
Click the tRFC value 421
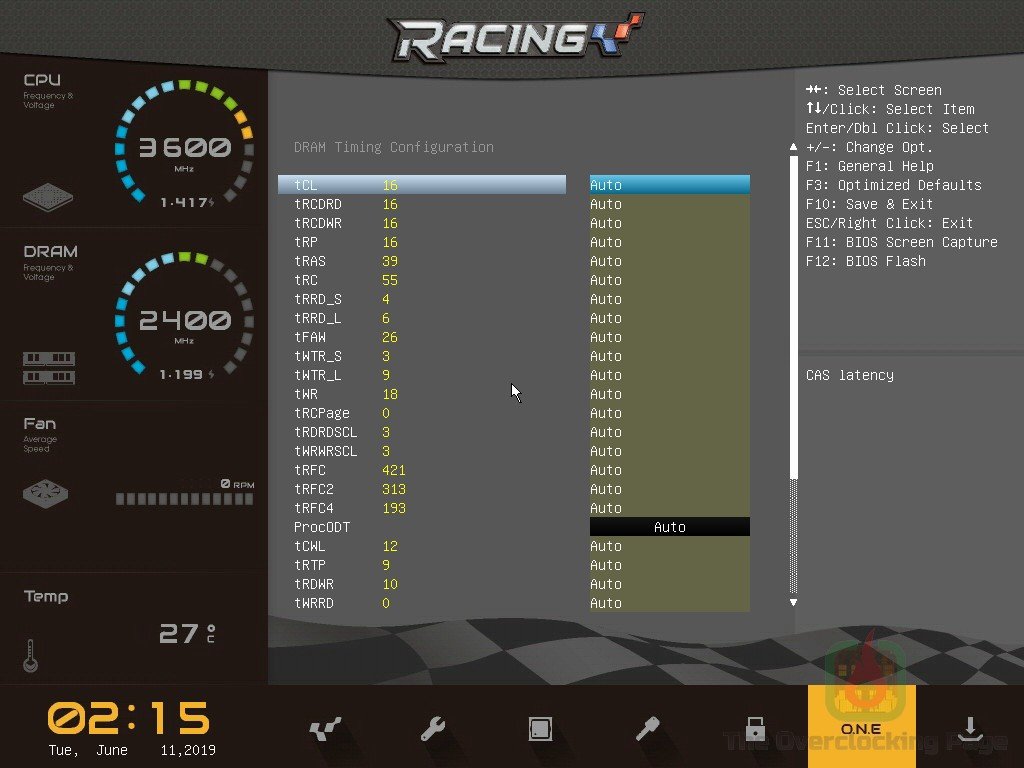(x=394, y=470)
